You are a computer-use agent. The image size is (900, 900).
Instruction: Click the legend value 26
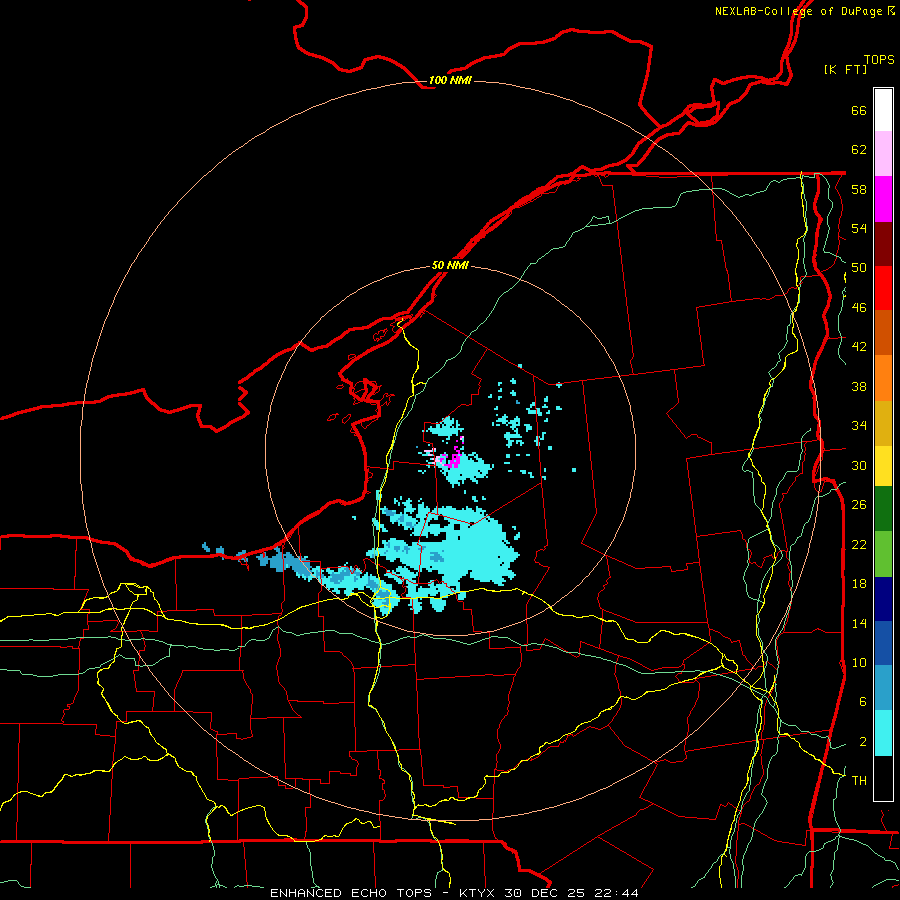[x=859, y=505]
